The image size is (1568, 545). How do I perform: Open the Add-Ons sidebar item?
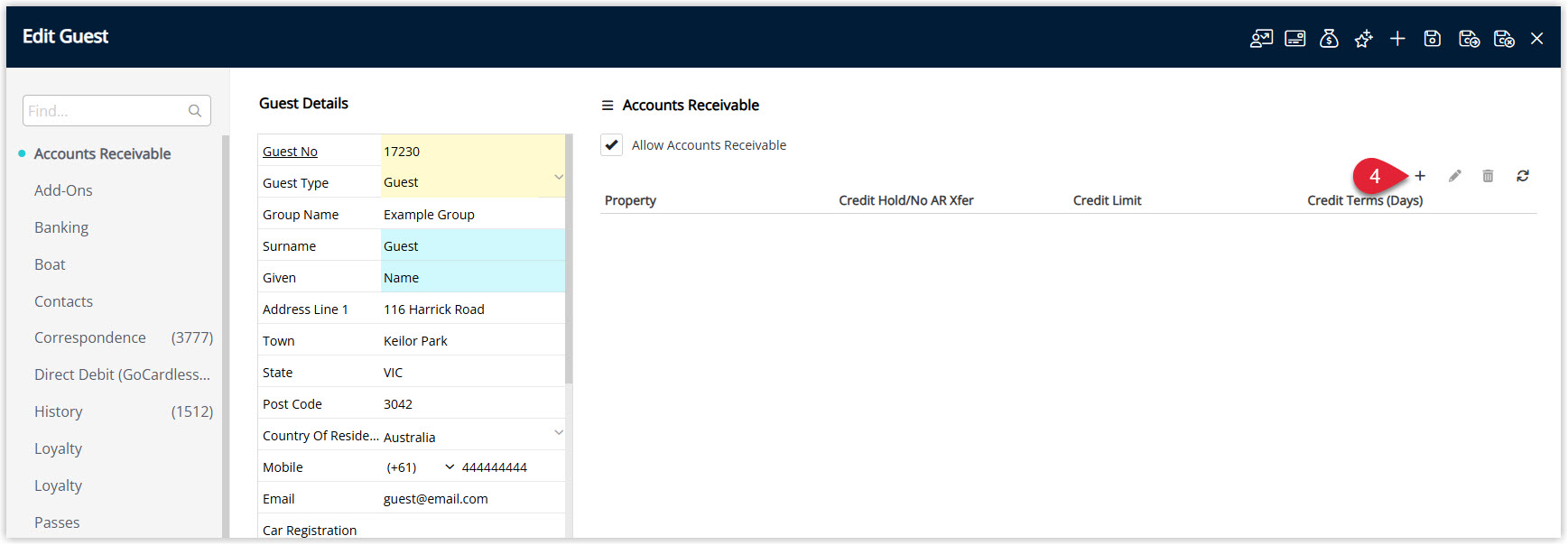click(63, 190)
